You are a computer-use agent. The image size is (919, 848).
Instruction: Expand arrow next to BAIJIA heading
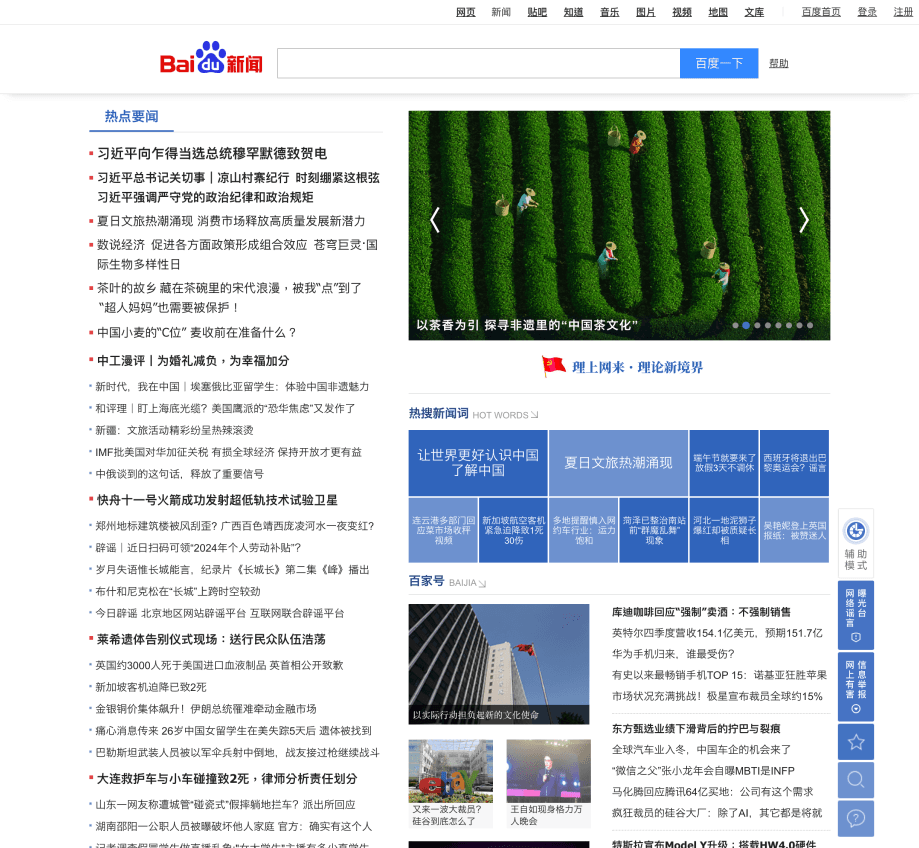pyautogui.click(x=482, y=583)
